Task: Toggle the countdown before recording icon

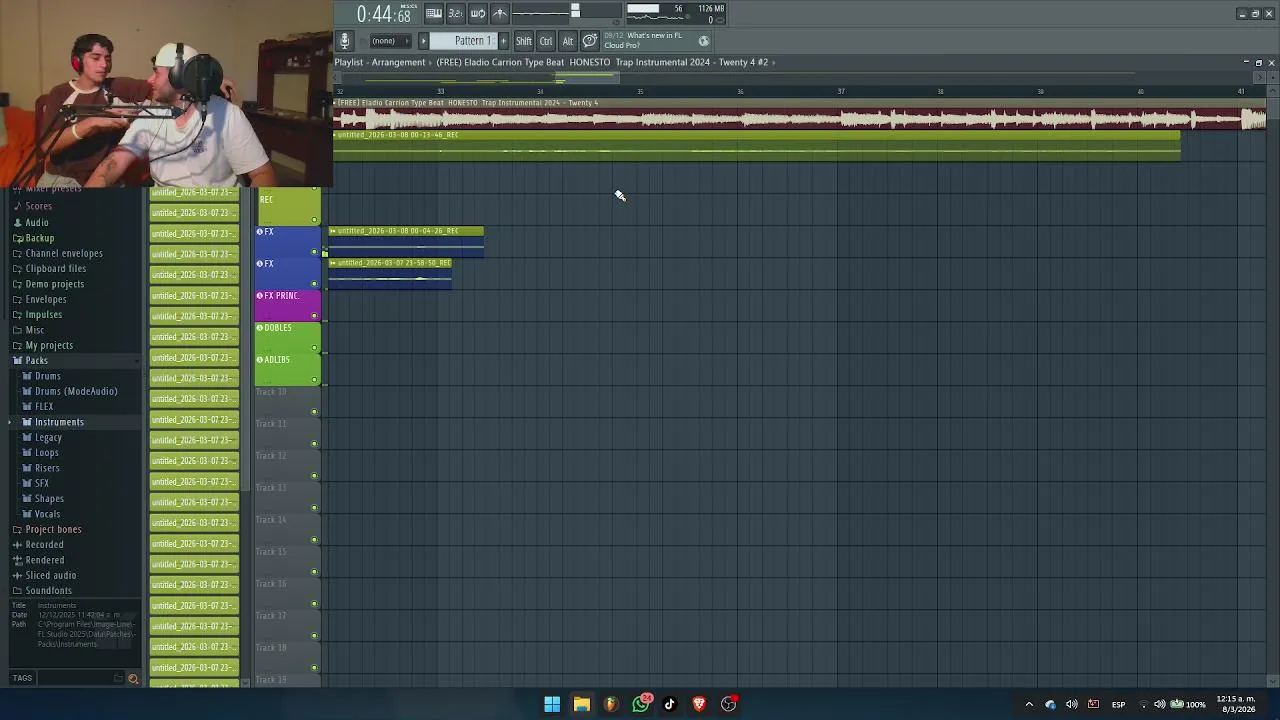Action: coord(455,13)
